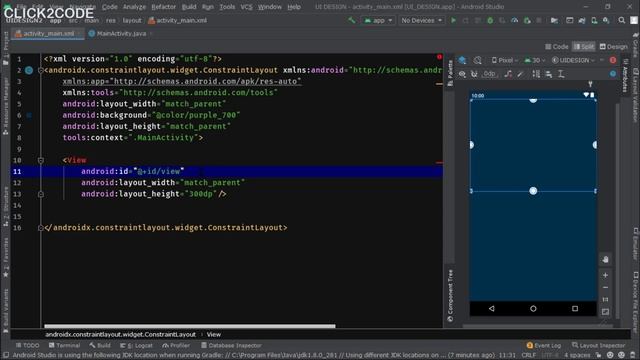Open the Palette side panel
The image size is (640, 360).
tap(450, 73)
